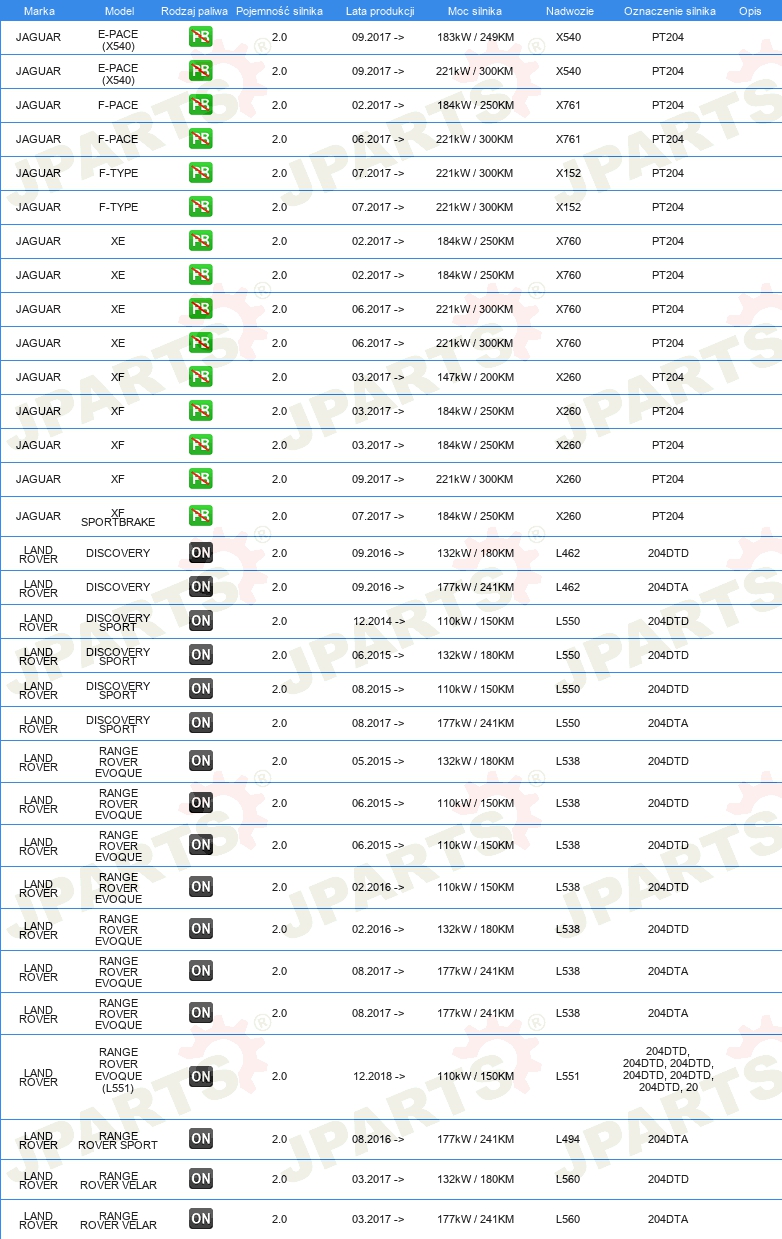Click ON icon in Range Rover Sport row
This screenshot has height=1239, width=782.
click(x=201, y=1139)
